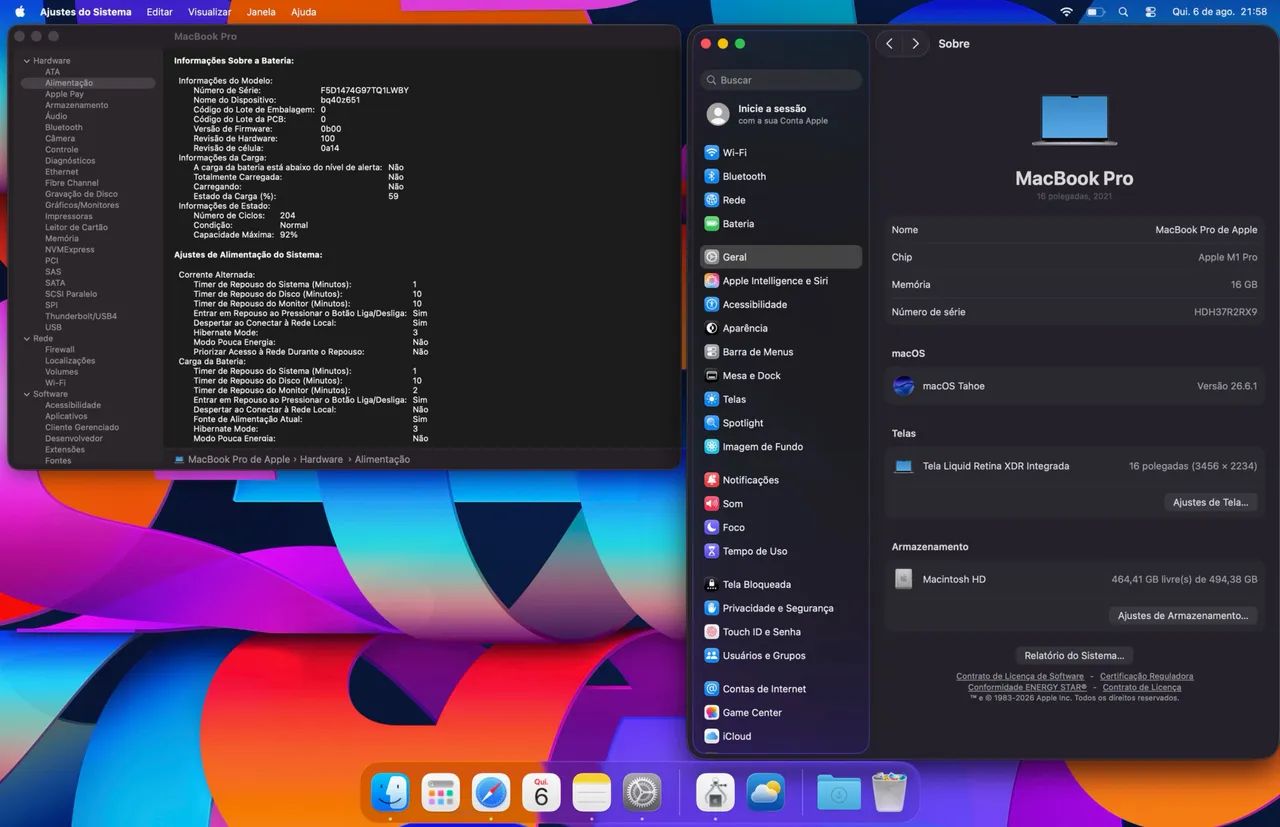The image size is (1280, 827).
Task: Click the Buscar search field
Action: point(781,80)
